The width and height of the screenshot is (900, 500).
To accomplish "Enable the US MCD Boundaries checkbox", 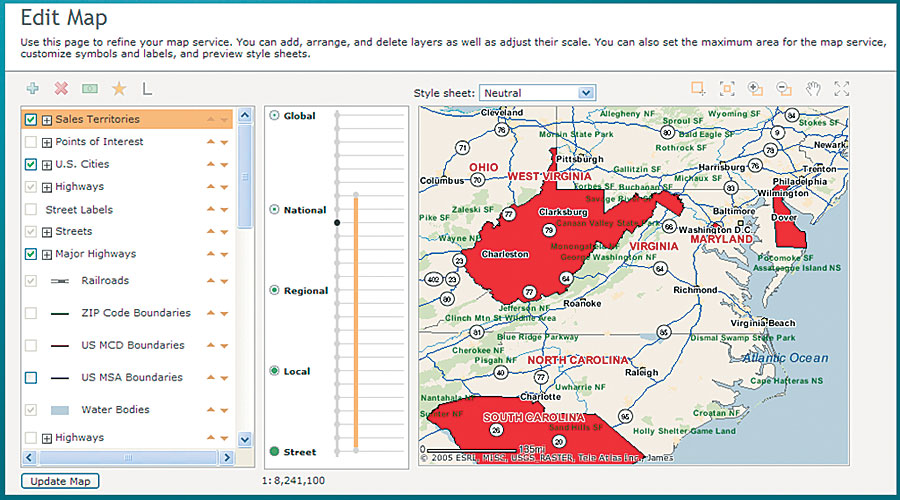I will pos(31,345).
